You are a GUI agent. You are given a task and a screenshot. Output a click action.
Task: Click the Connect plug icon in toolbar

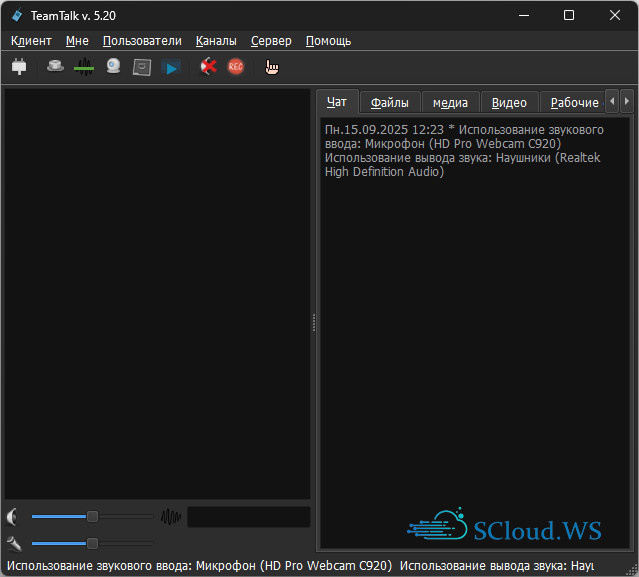pyautogui.click(x=19, y=67)
